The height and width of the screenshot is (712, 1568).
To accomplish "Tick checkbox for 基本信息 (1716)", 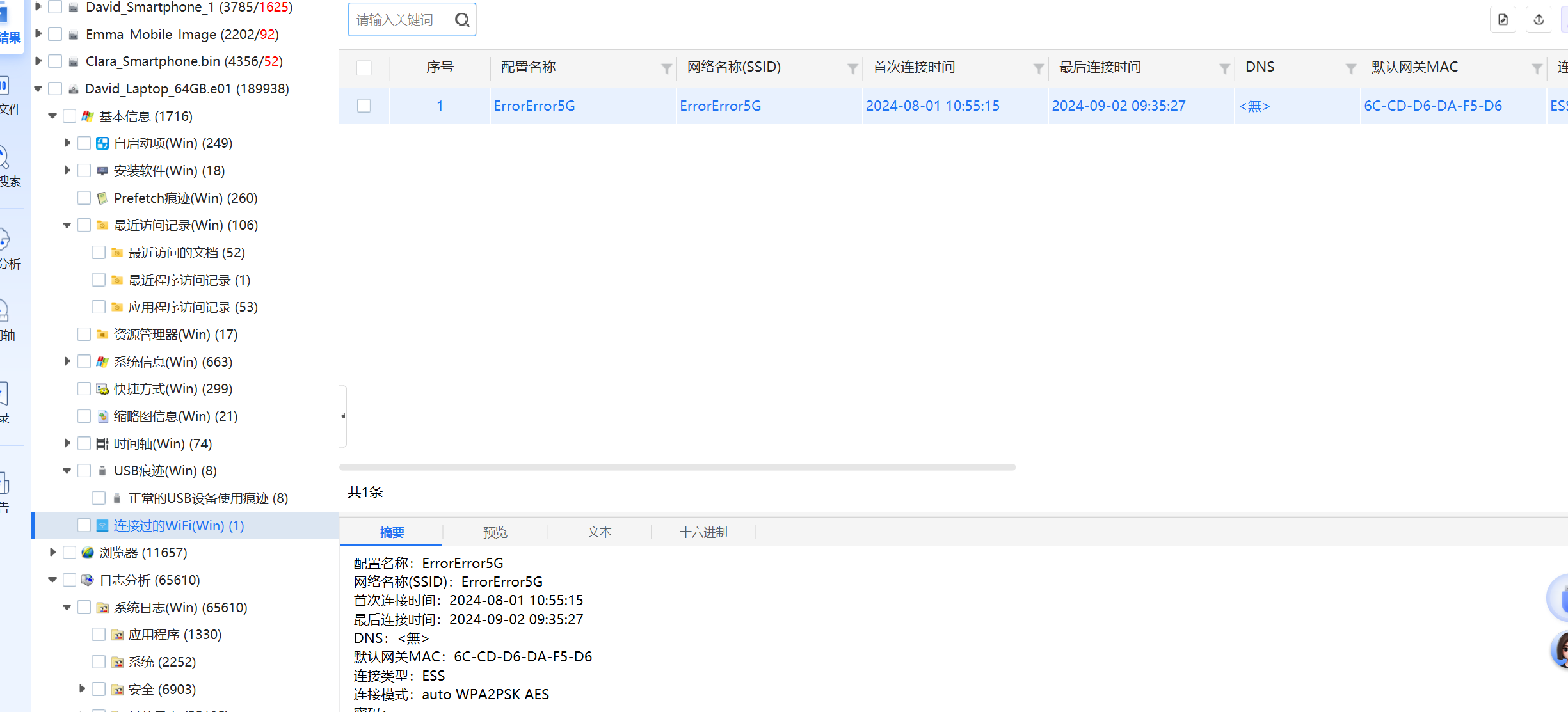I will (x=70, y=116).
